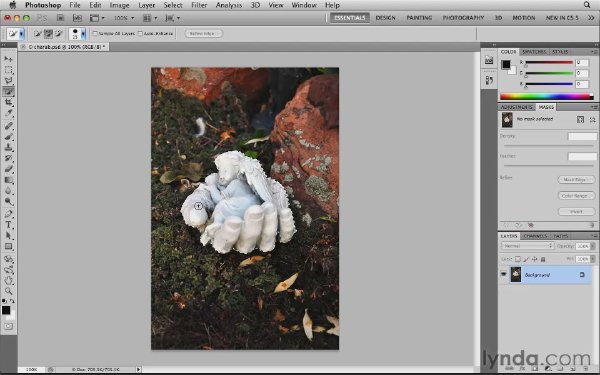The image size is (600, 375).
Task: Select the Eraser tool
Action: click(x=8, y=169)
